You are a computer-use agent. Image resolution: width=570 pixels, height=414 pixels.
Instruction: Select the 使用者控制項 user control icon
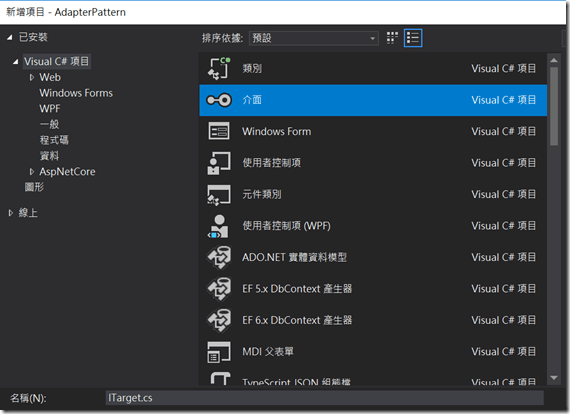(219, 163)
